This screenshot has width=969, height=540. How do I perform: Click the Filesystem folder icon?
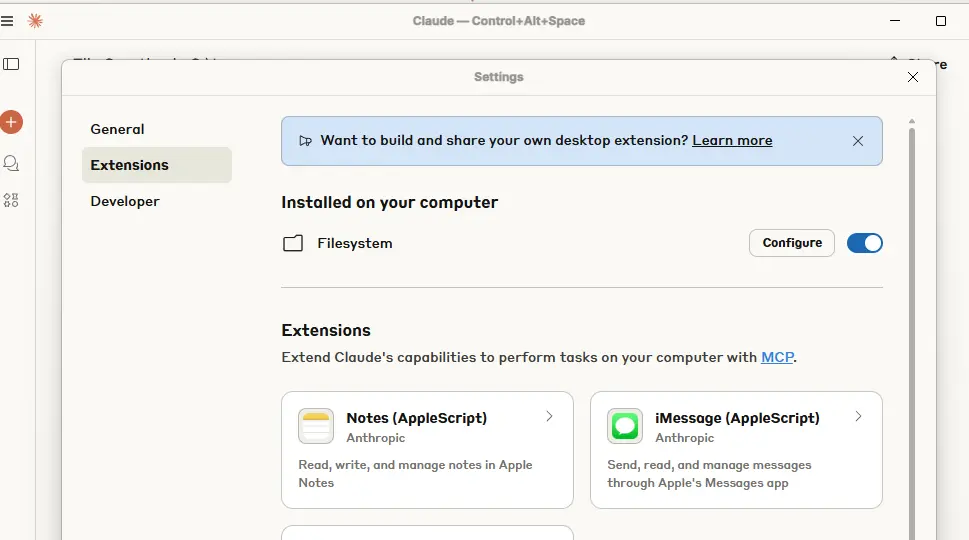[x=293, y=243]
